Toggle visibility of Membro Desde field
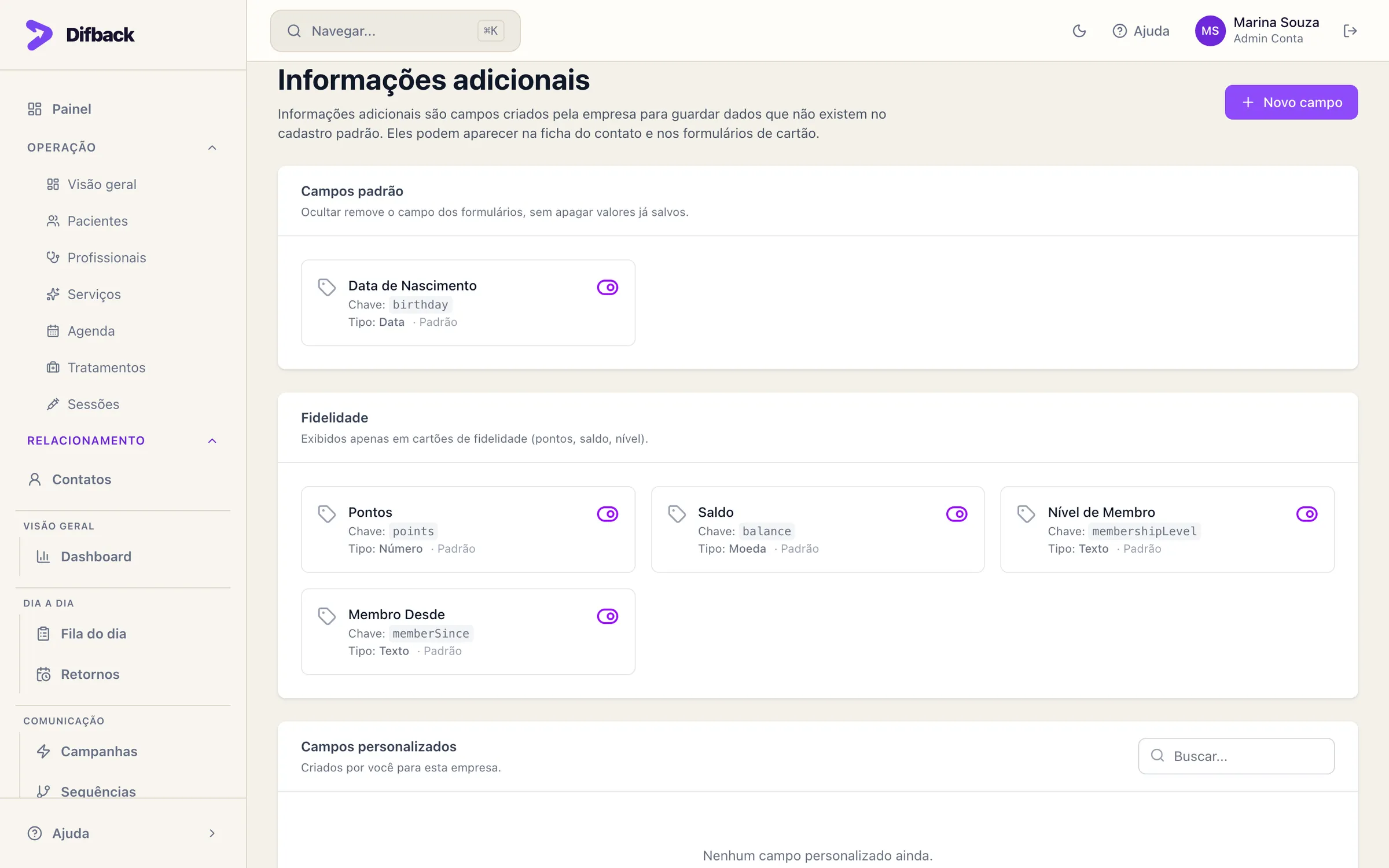 tap(608, 616)
